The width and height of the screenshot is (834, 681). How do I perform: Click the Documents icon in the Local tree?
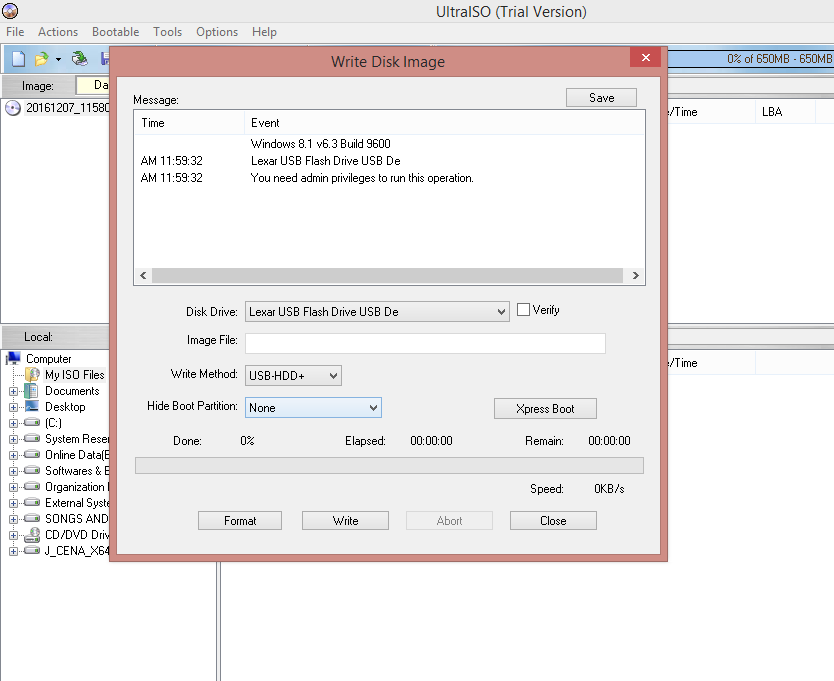pyautogui.click(x=33, y=390)
